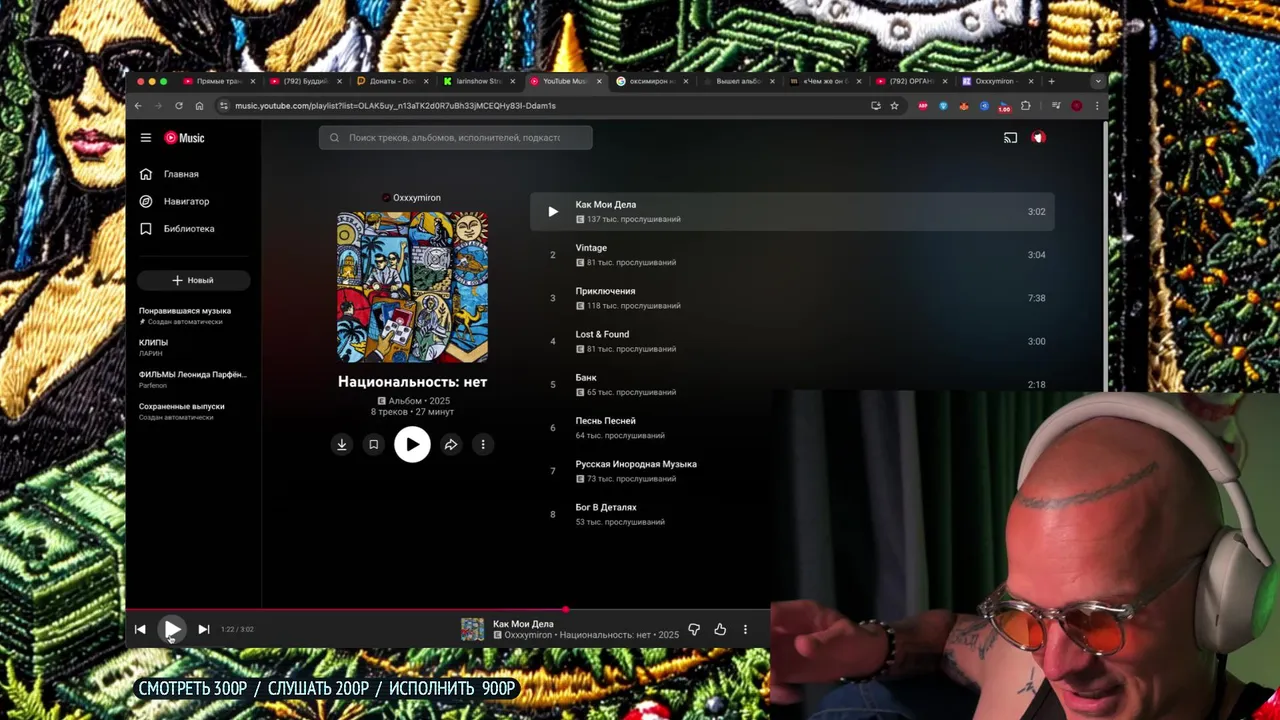Like the current song
This screenshot has width=1280, height=720.
720,629
